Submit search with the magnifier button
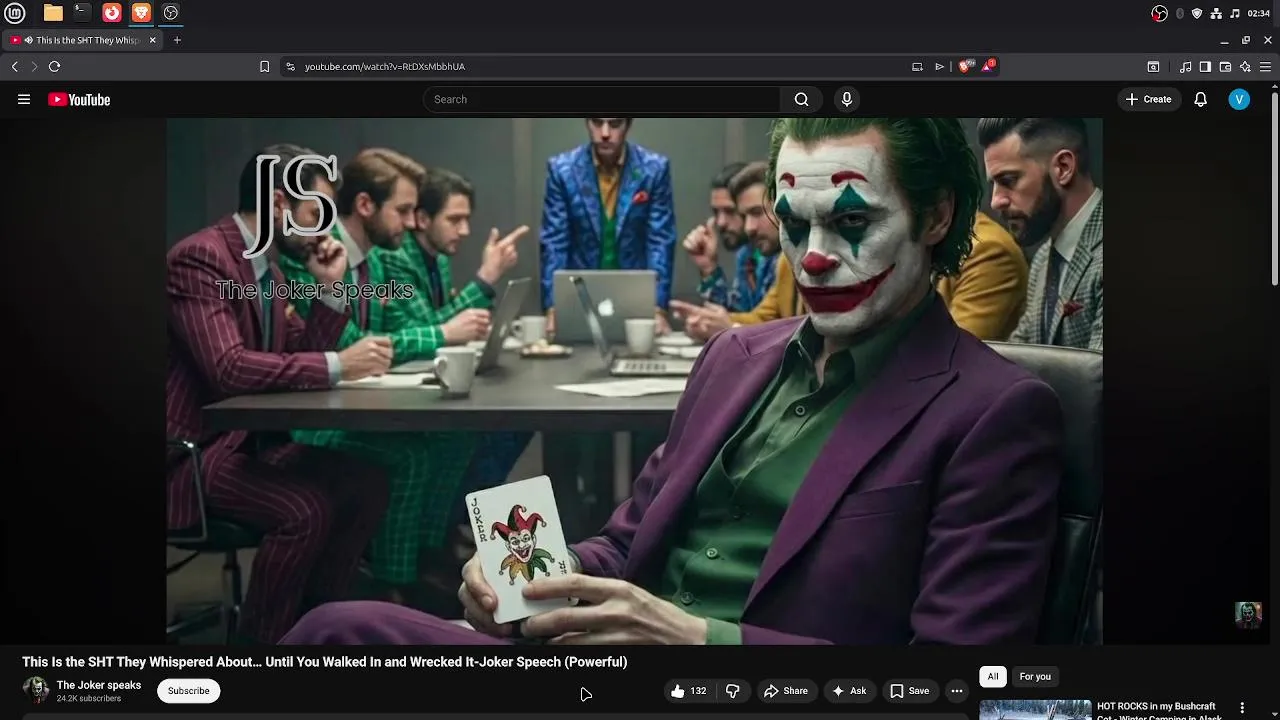 tap(801, 99)
